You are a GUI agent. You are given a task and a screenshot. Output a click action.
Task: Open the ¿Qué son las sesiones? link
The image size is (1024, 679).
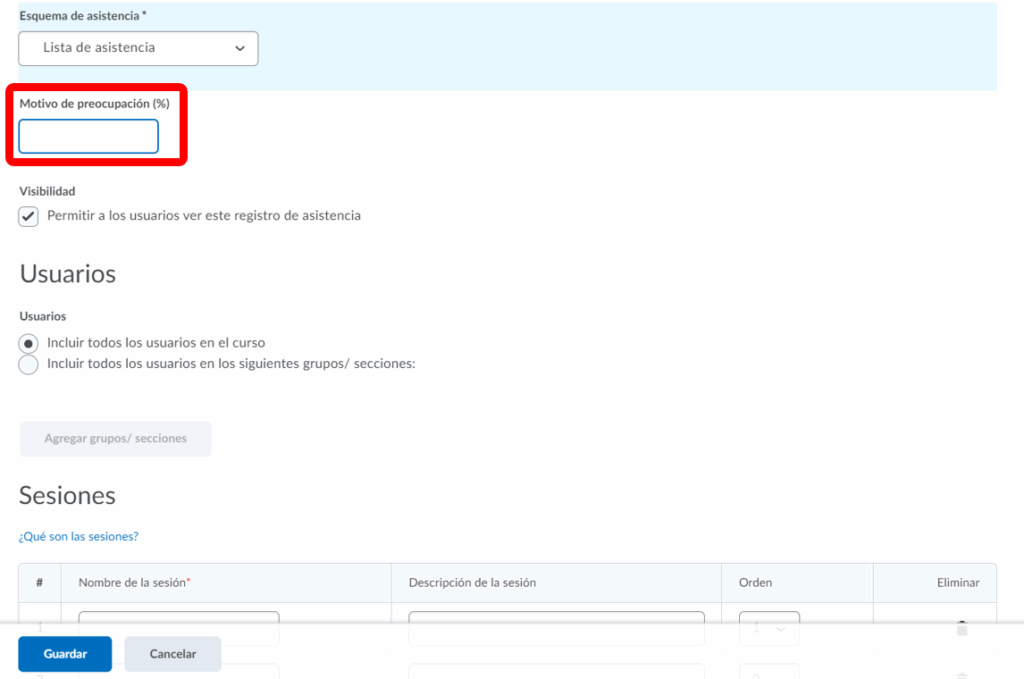(78, 537)
